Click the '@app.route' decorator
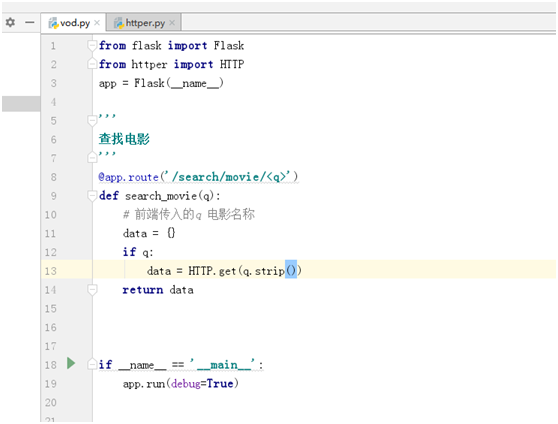This screenshot has width=558, height=424. 128,177
